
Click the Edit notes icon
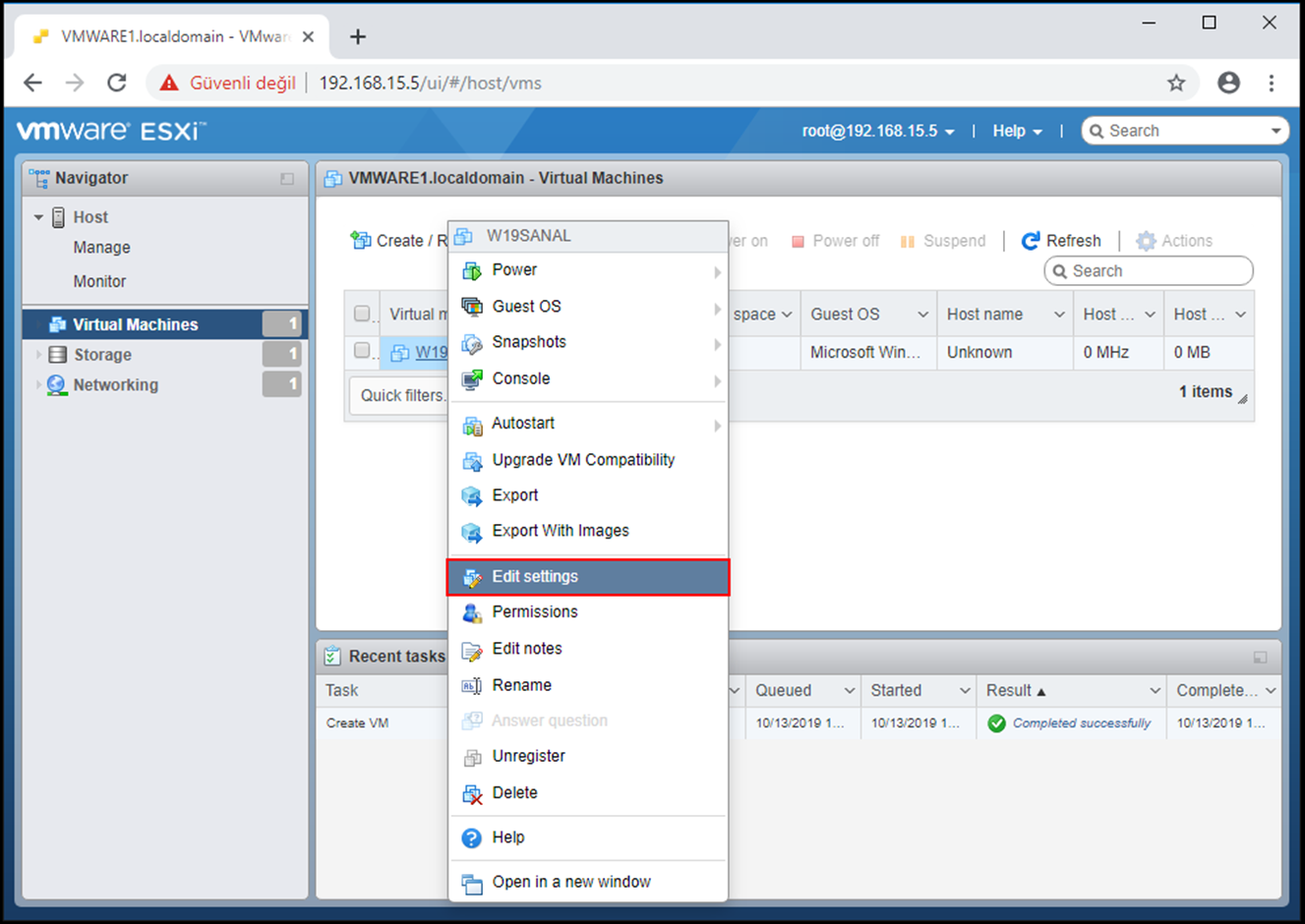click(x=472, y=650)
